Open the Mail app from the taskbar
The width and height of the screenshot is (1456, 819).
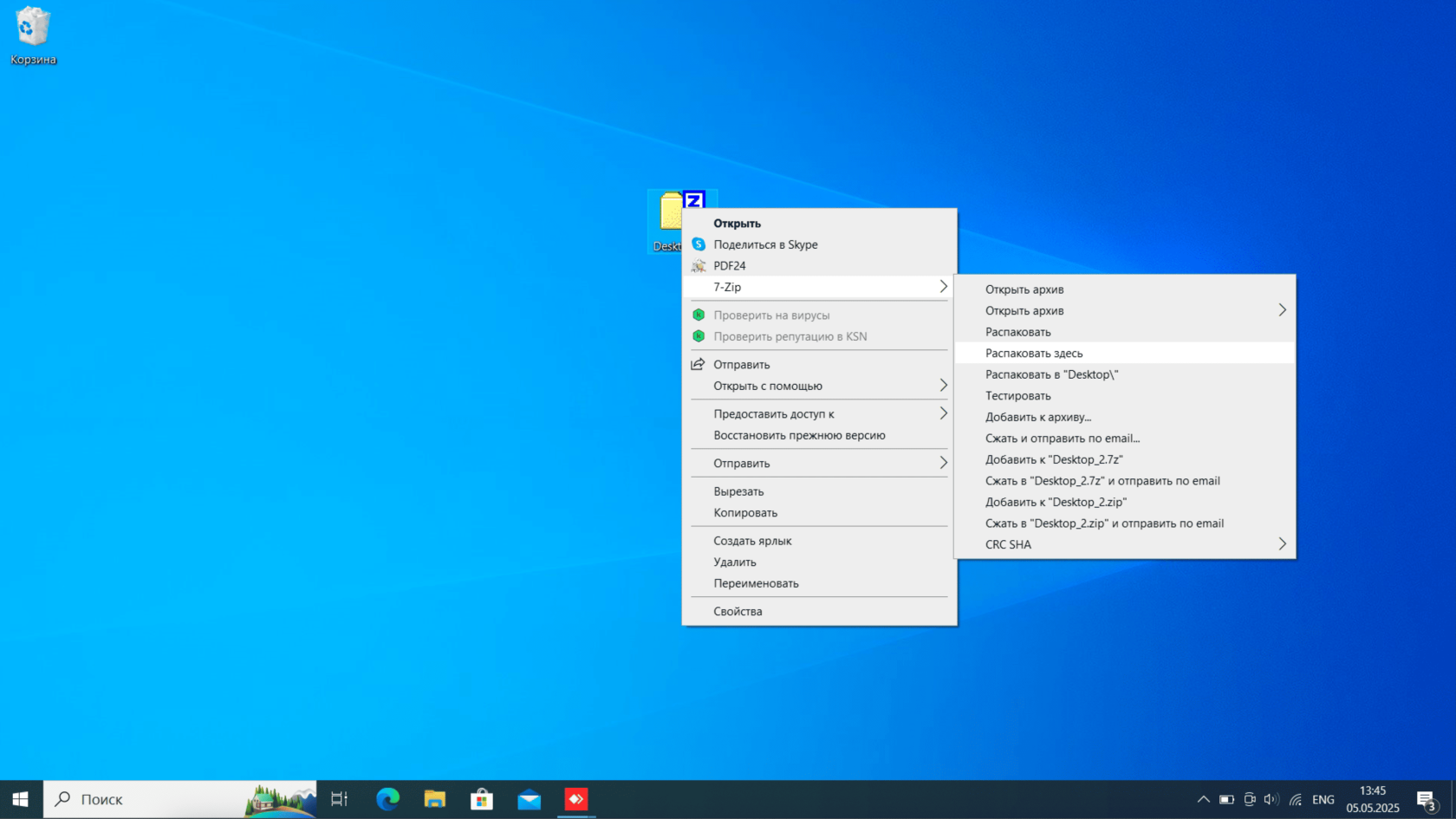[x=529, y=799]
